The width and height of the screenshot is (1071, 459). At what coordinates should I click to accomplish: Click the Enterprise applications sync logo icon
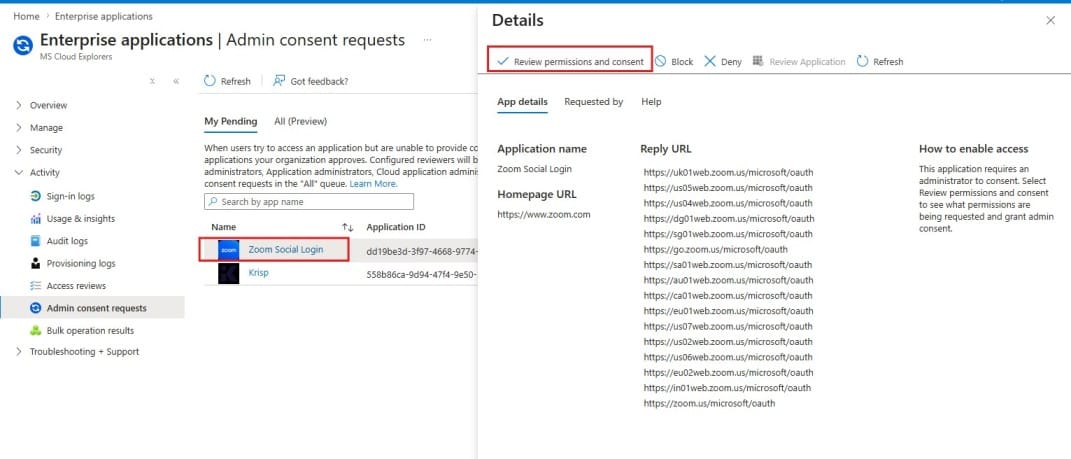point(23,46)
